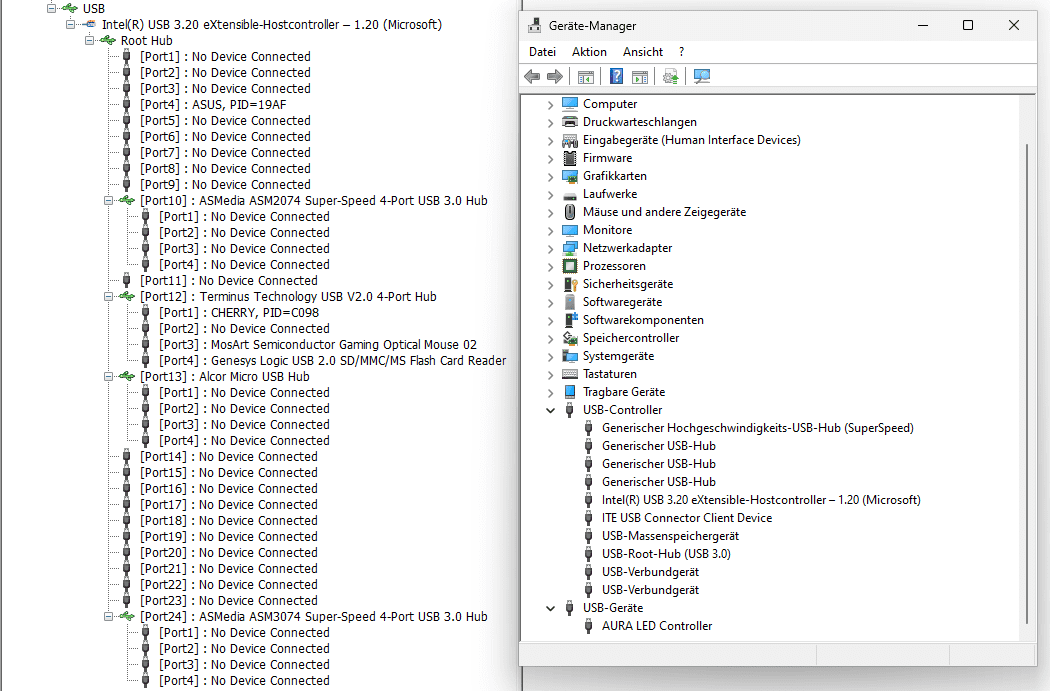The width and height of the screenshot is (1050, 691).
Task: Select CHERRY, PID=C098 device in tree
Action: click(x=239, y=313)
